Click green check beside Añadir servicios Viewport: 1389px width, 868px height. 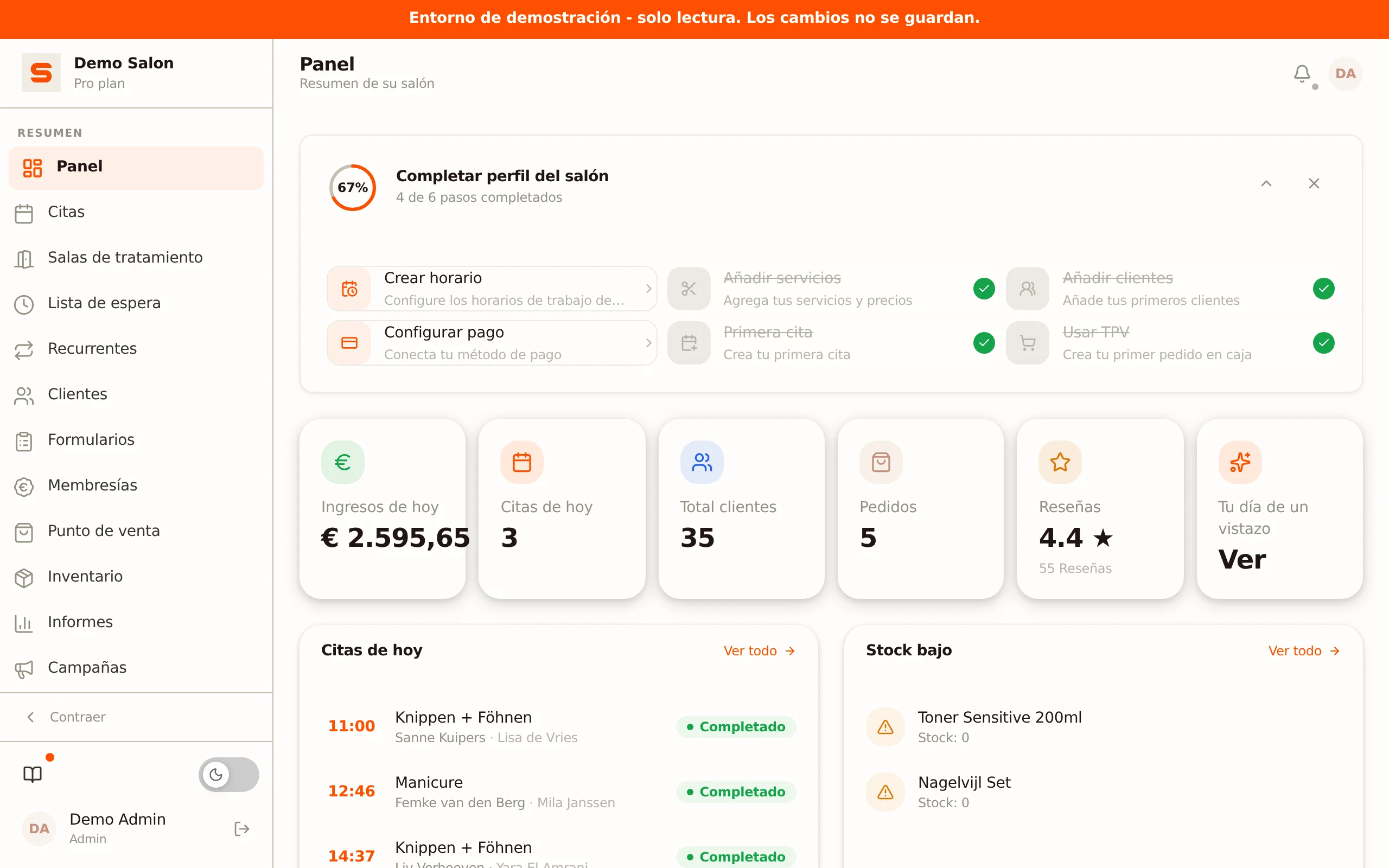[984, 288]
